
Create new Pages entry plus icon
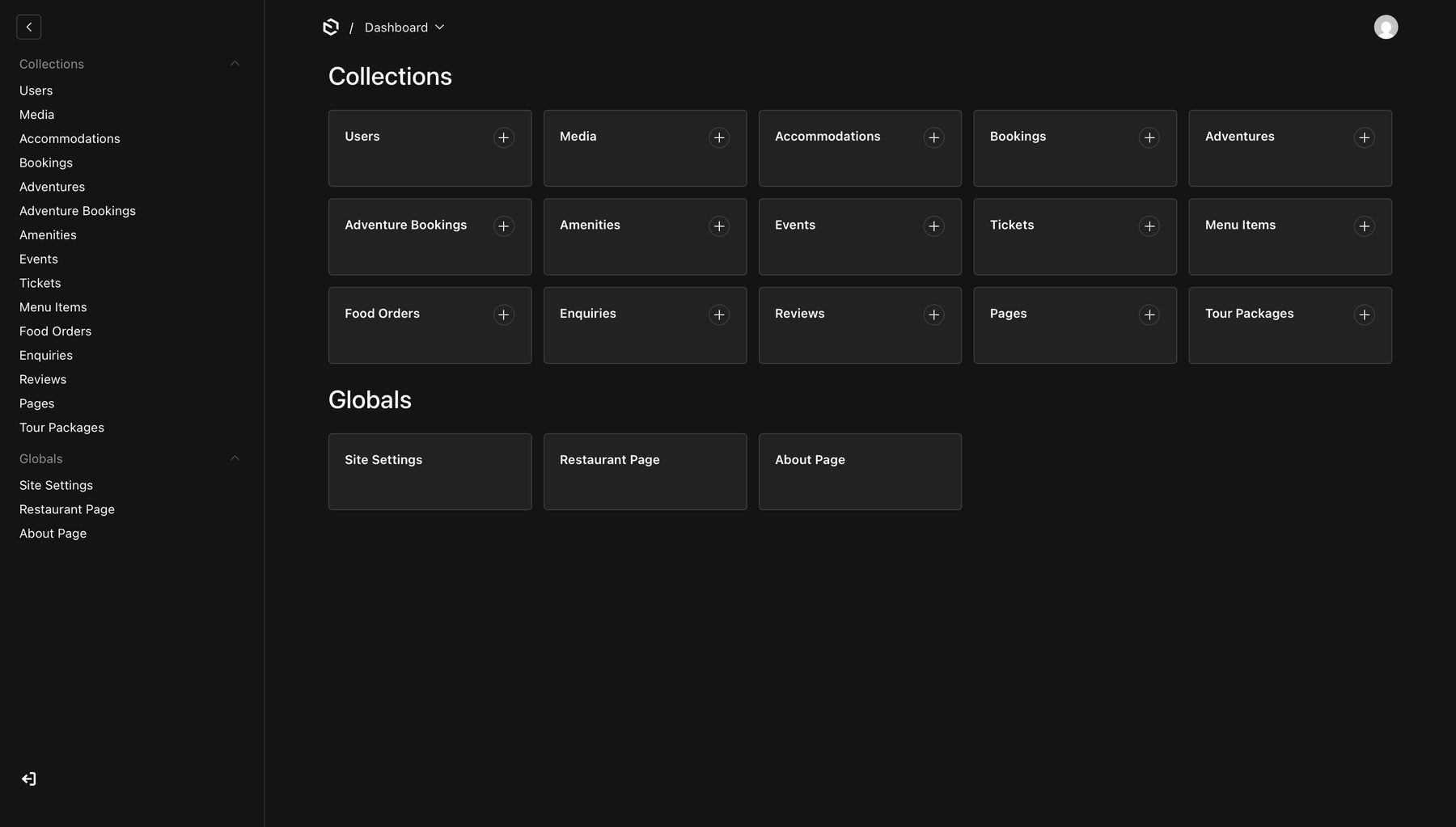[1149, 315]
